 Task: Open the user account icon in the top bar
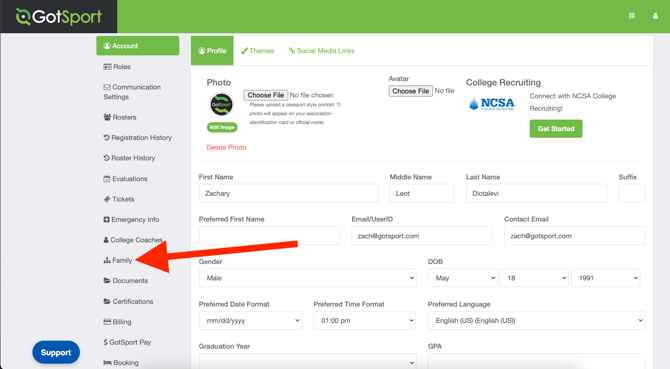[x=655, y=16]
